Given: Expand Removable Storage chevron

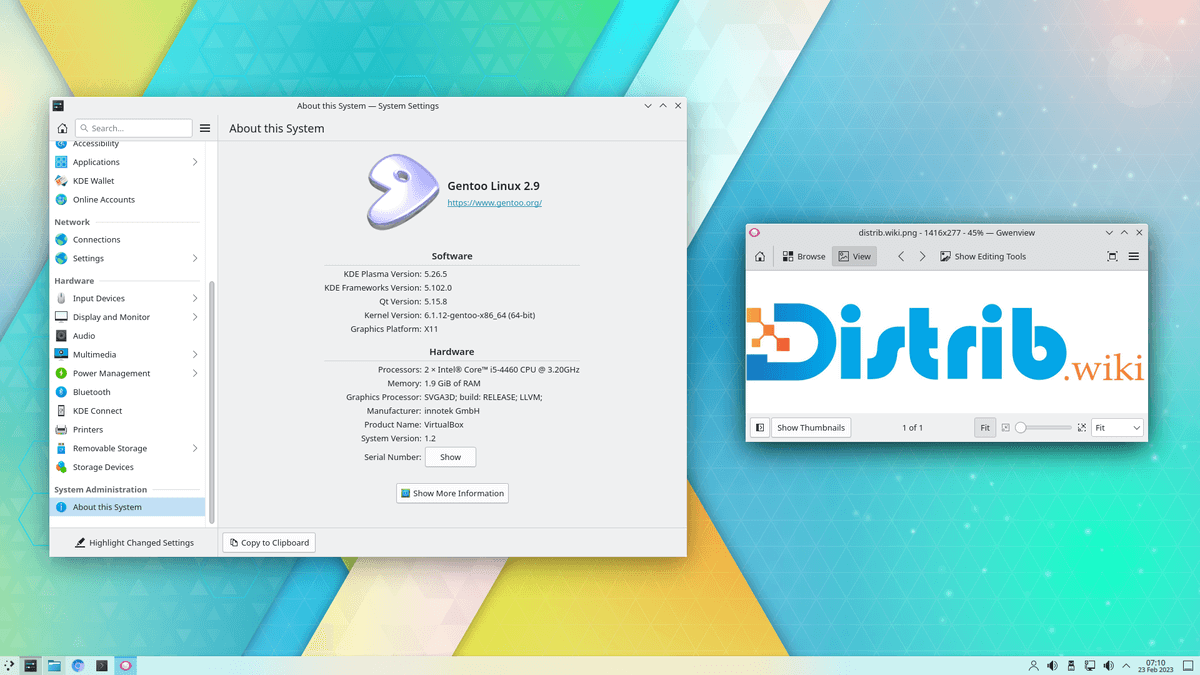Looking at the screenshot, I should (x=195, y=449).
